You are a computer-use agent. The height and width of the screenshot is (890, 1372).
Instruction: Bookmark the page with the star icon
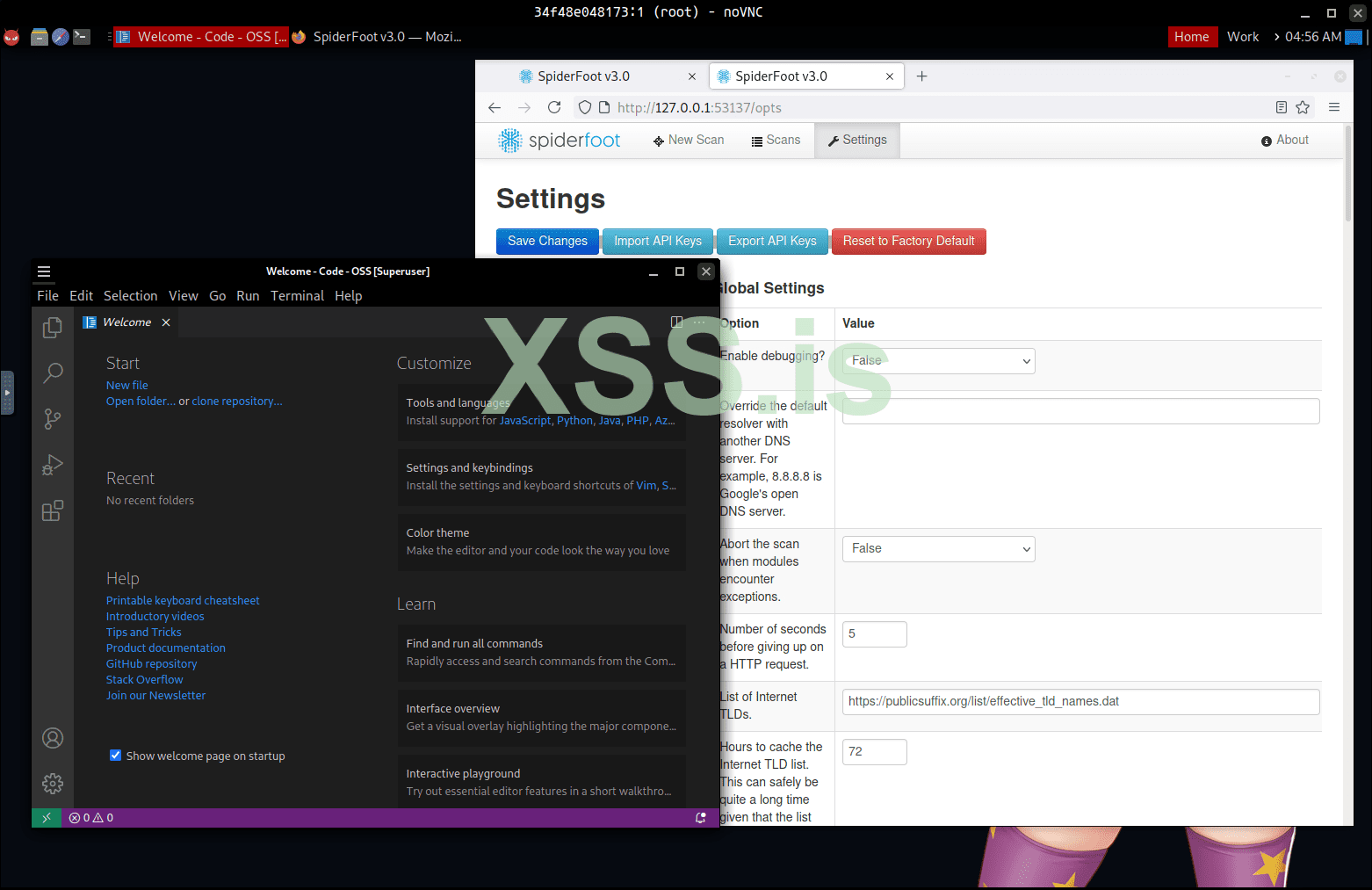1303,106
